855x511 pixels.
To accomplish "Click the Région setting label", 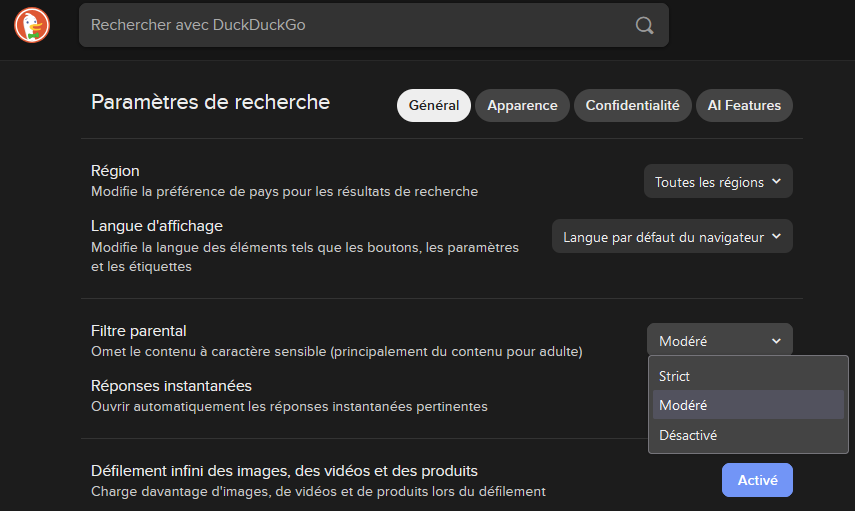I will point(115,171).
